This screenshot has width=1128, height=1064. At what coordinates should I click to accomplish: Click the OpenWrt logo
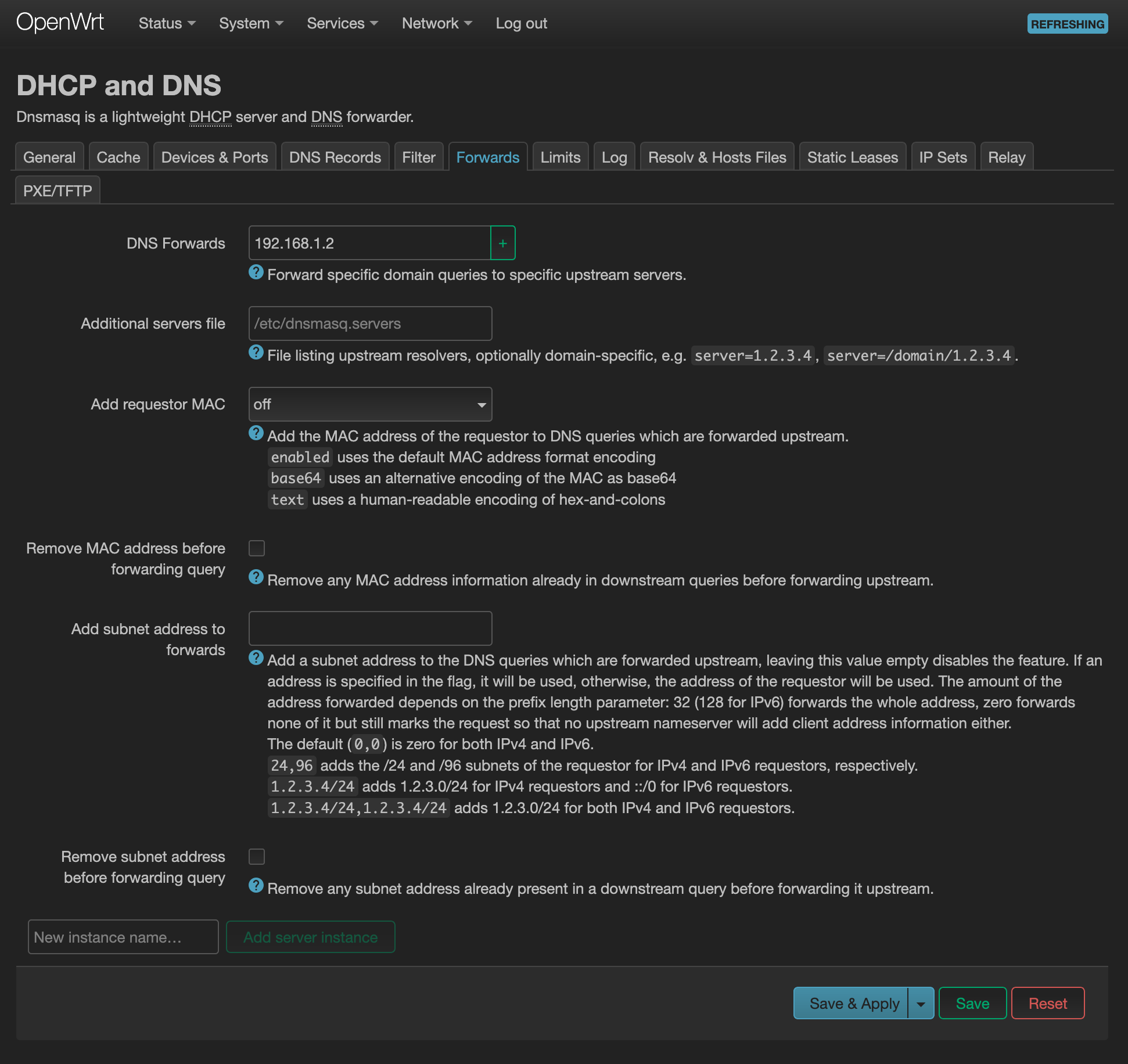click(60, 23)
